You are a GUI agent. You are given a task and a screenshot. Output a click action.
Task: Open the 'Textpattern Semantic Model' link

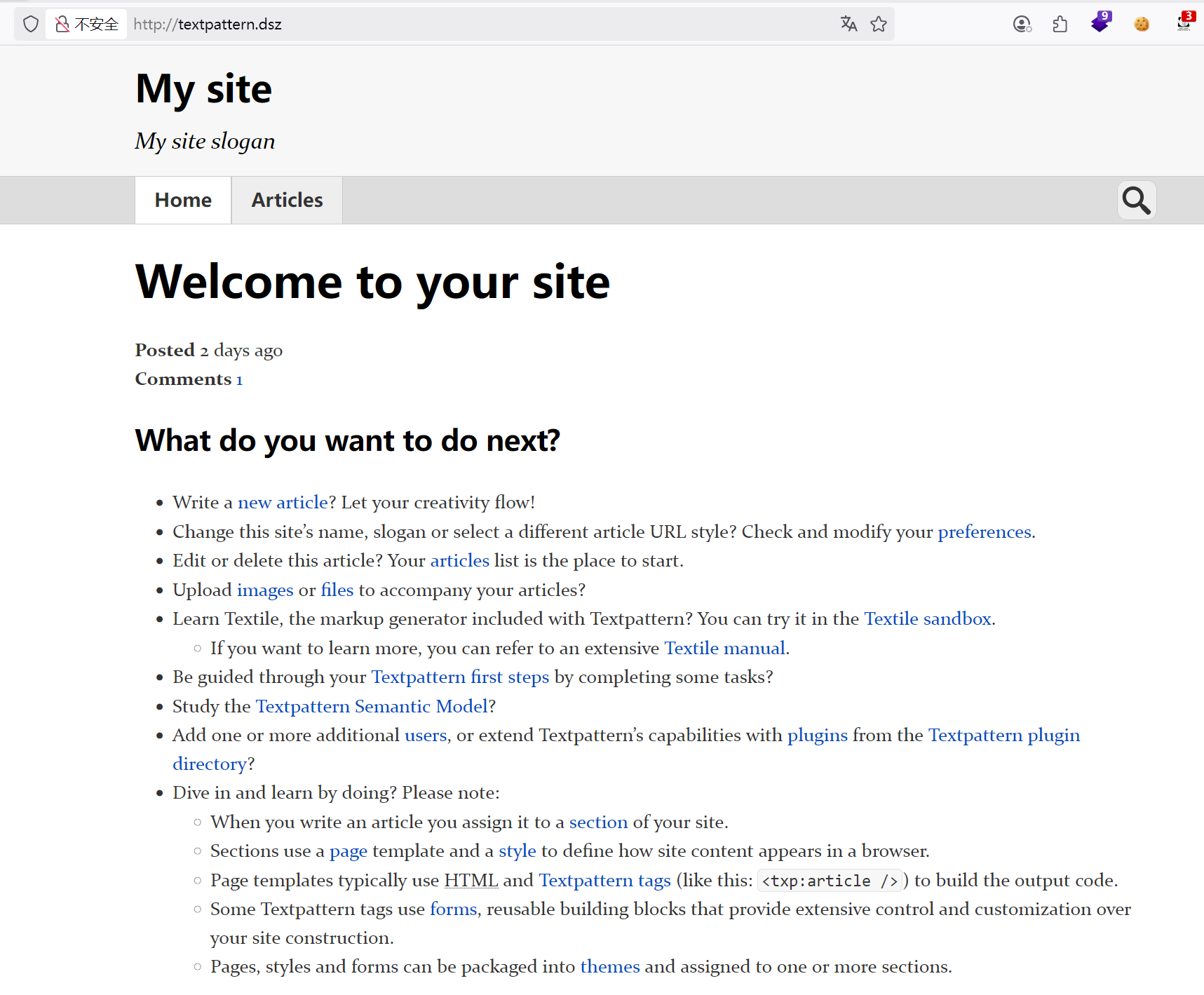pyautogui.click(x=372, y=707)
